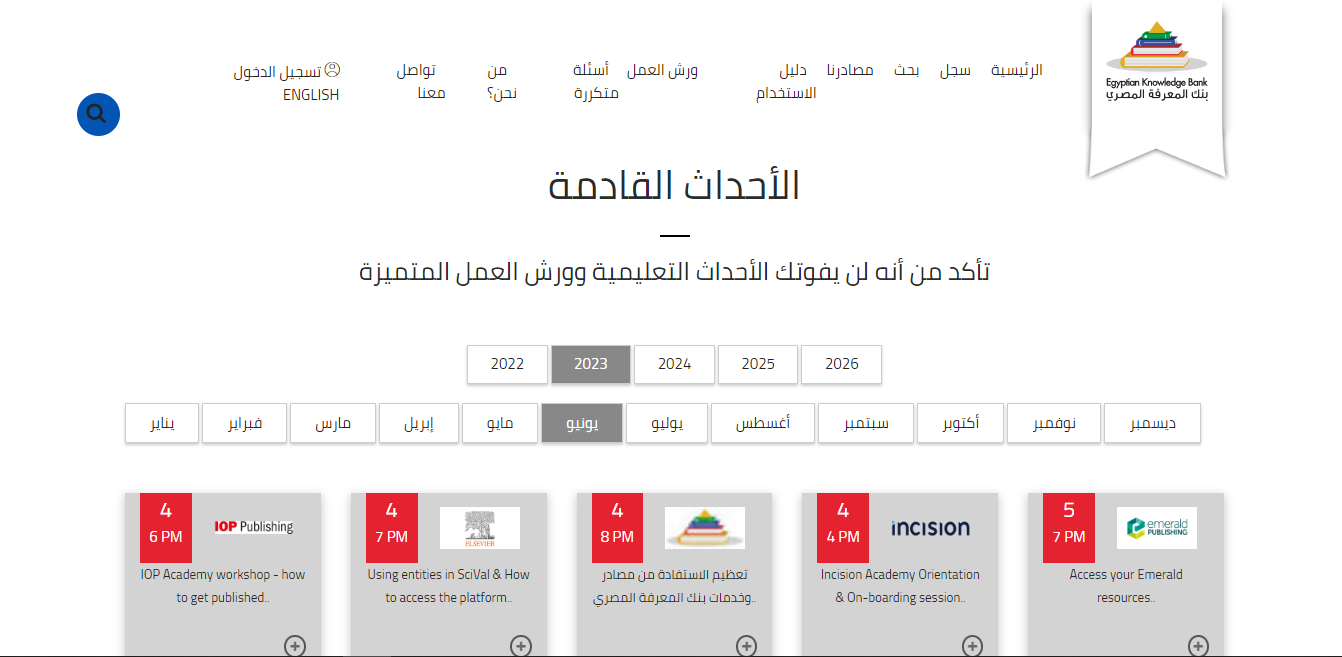1342x657 pixels.
Task: Select month يناير
Action: (162, 423)
